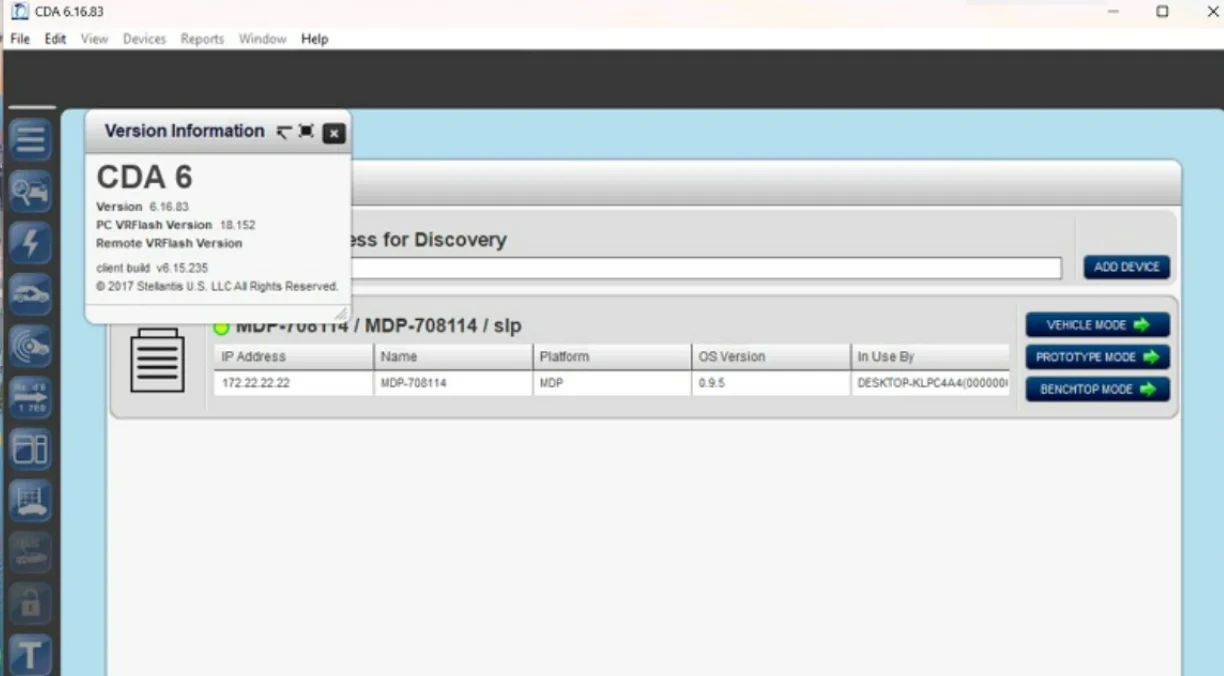This screenshot has height=676, width=1224.
Task: Launch PROTOTYPE MODE
Action: (1097, 357)
